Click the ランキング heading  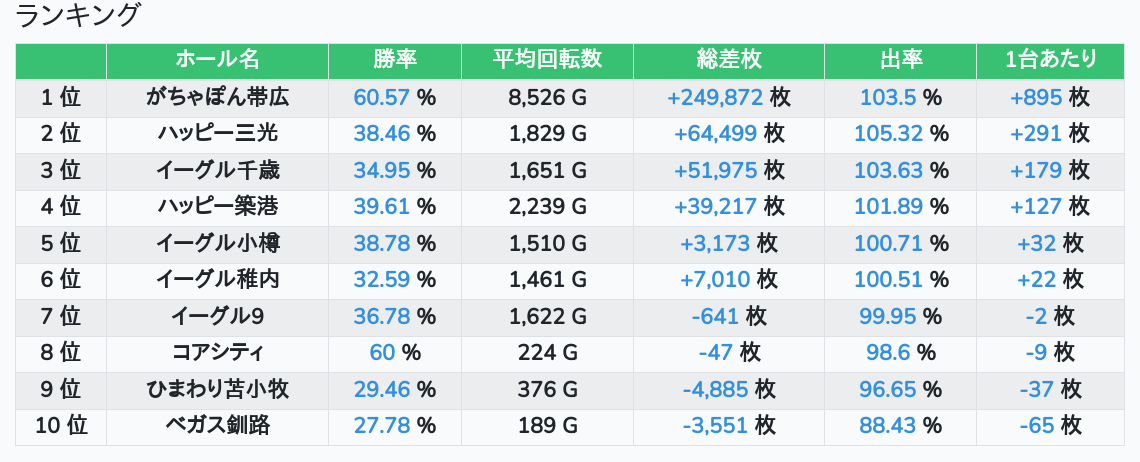tap(76, 15)
